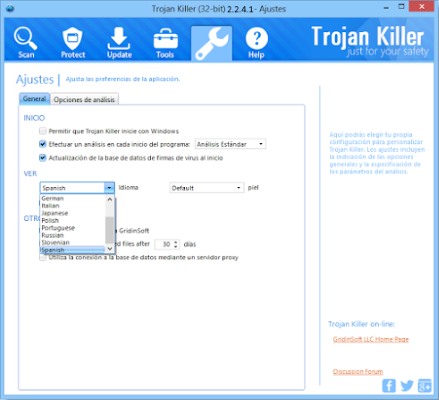Expand the Análisis Estándar dropdown
439x400 pixels.
[230, 144]
